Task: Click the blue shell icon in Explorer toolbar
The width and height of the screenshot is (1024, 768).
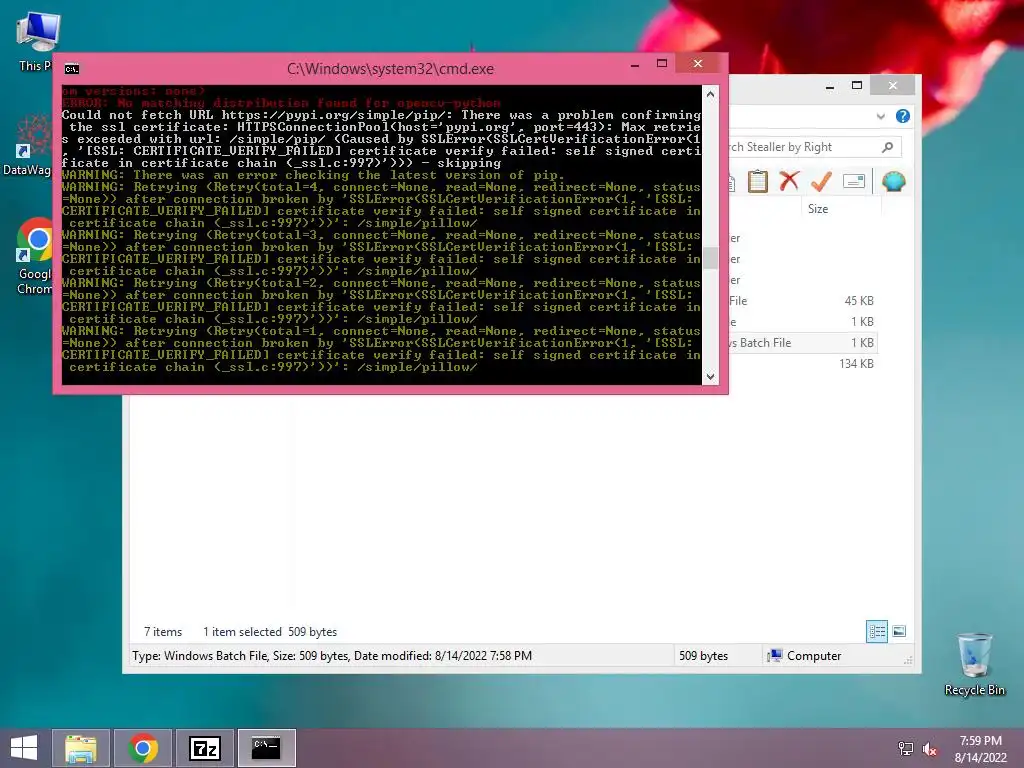Action: (893, 181)
